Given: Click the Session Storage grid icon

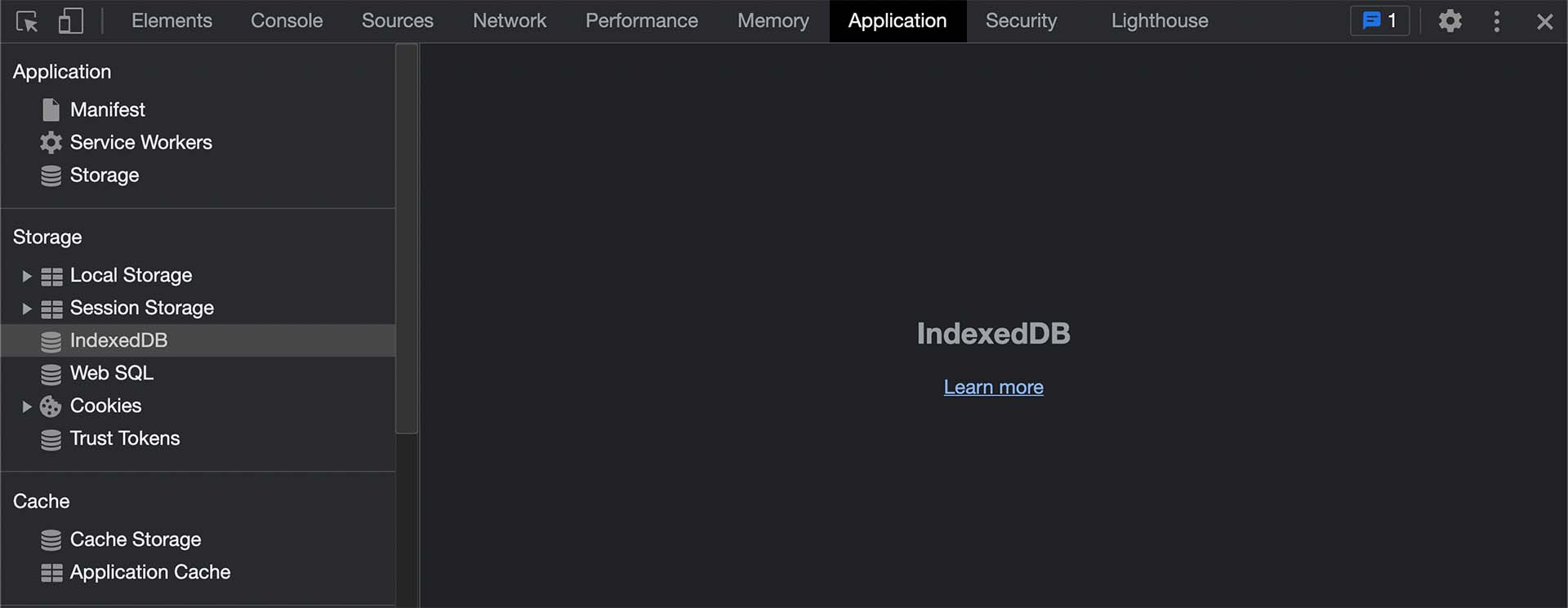Looking at the screenshot, I should pos(51,309).
